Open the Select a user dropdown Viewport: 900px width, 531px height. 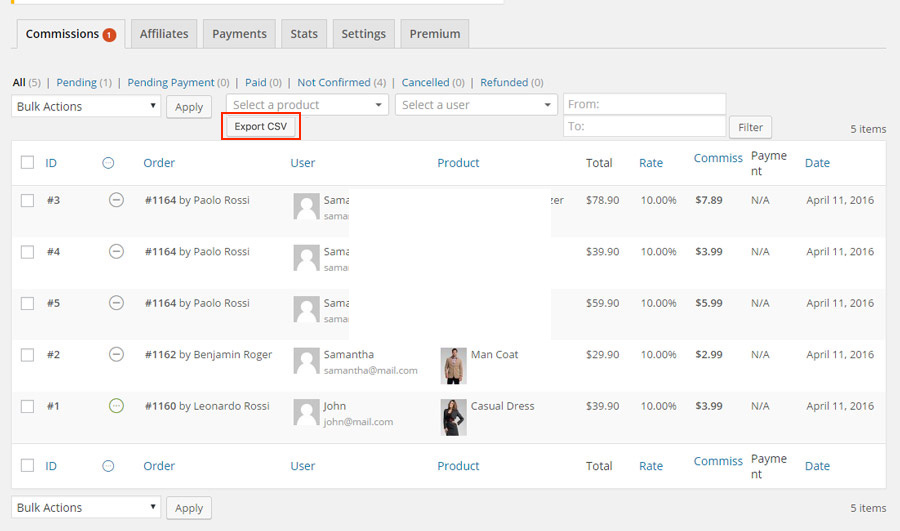[x=476, y=105]
